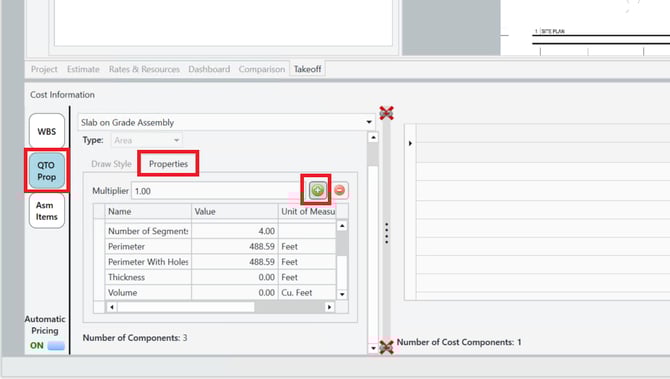Click the red remove property minus icon
Screen dimensions: 670x379
340,190
